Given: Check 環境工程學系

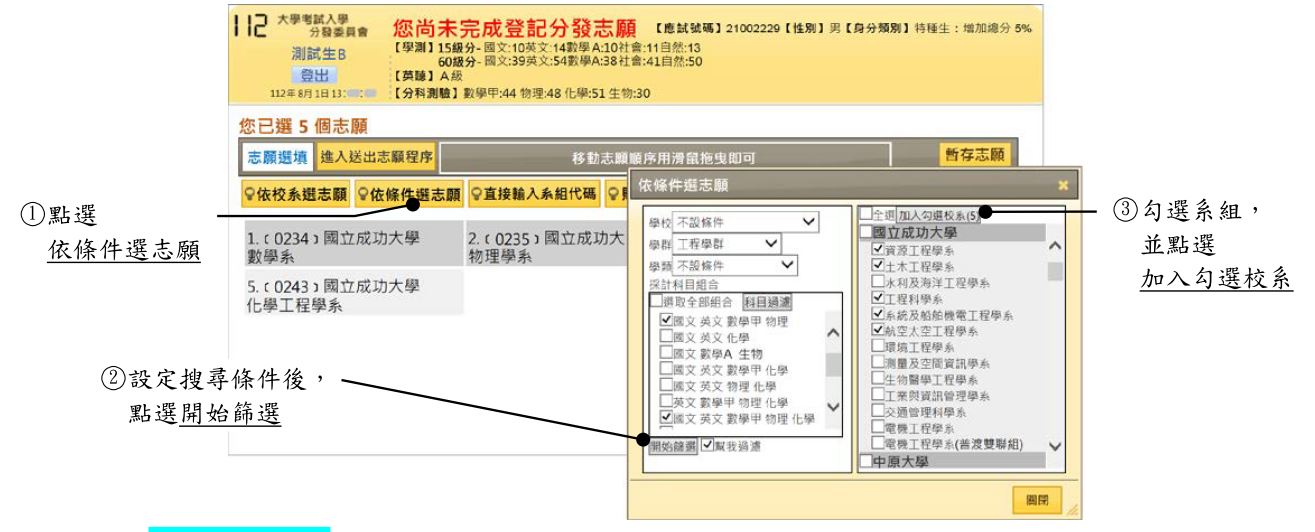Looking at the screenshot, I should (878, 346).
